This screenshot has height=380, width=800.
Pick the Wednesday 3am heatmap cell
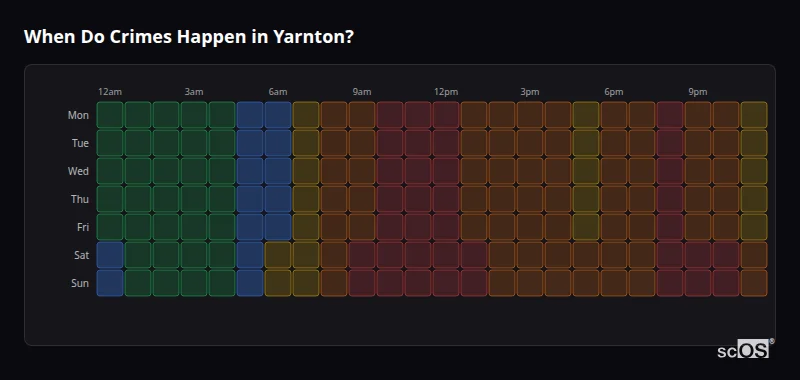coord(194,171)
